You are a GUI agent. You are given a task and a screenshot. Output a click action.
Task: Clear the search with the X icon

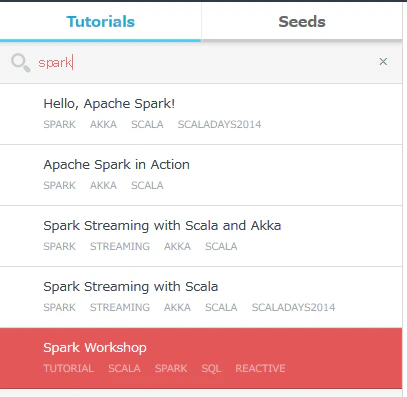point(383,61)
